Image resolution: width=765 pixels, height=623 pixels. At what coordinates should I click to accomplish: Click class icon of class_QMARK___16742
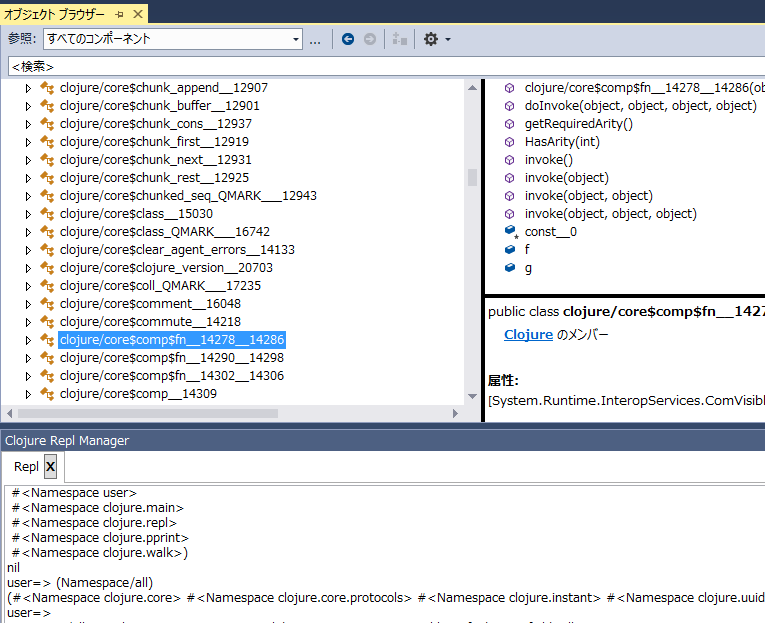47,232
